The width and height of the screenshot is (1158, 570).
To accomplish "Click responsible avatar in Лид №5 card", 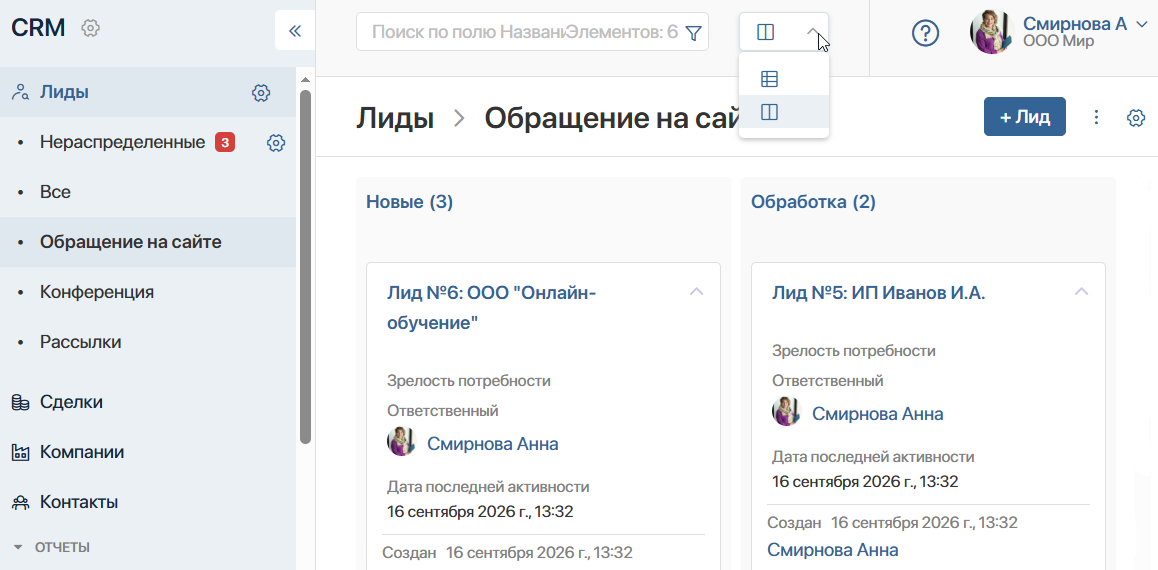I will tap(787, 411).
